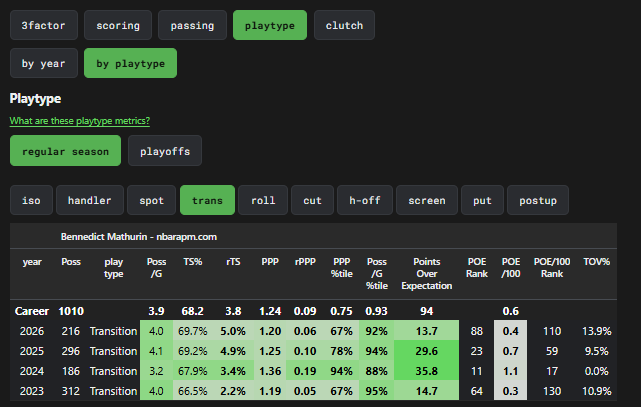Screen dimensions: 641x407
Task: Click the 1.36 PPP cell for 2024
Action: 270,371
